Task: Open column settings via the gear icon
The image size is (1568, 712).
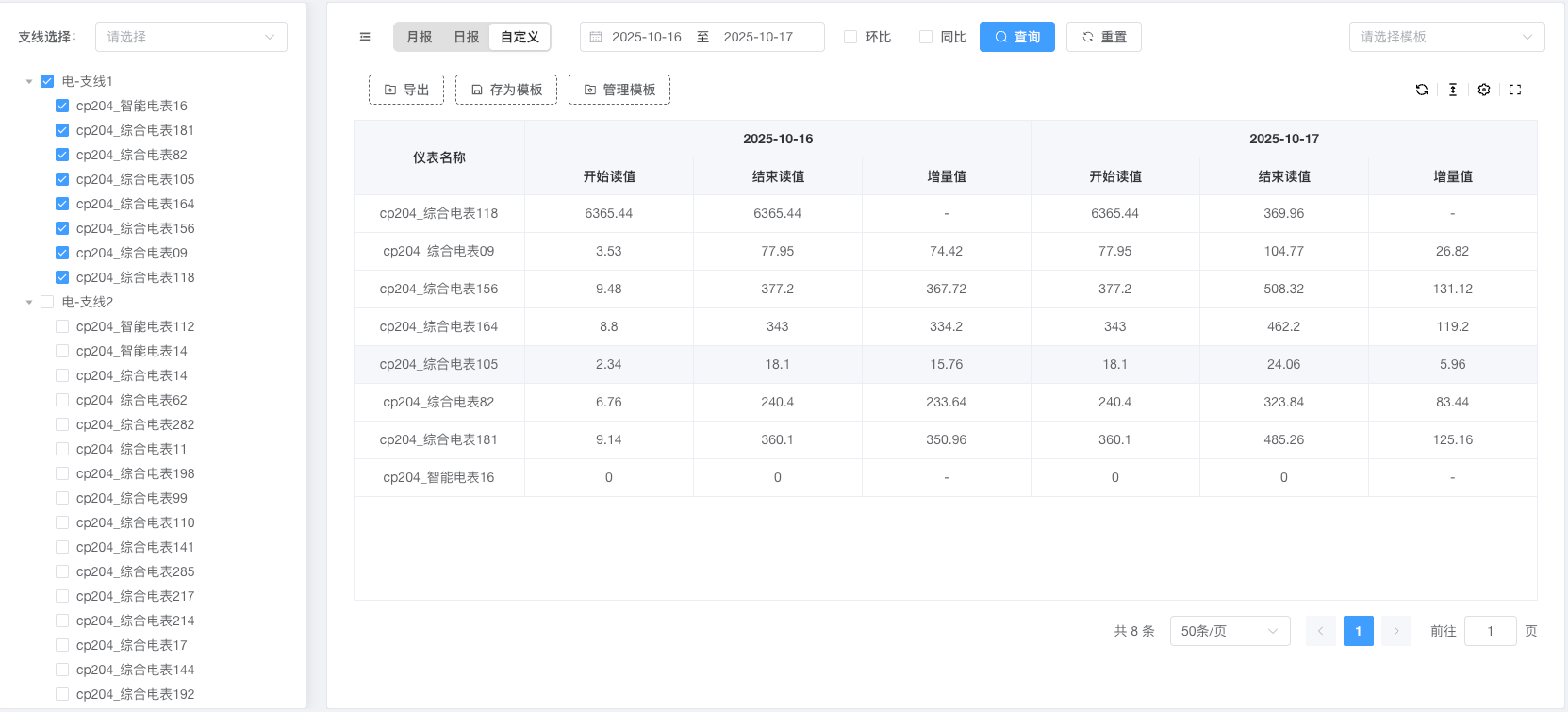Action: (1484, 90)
